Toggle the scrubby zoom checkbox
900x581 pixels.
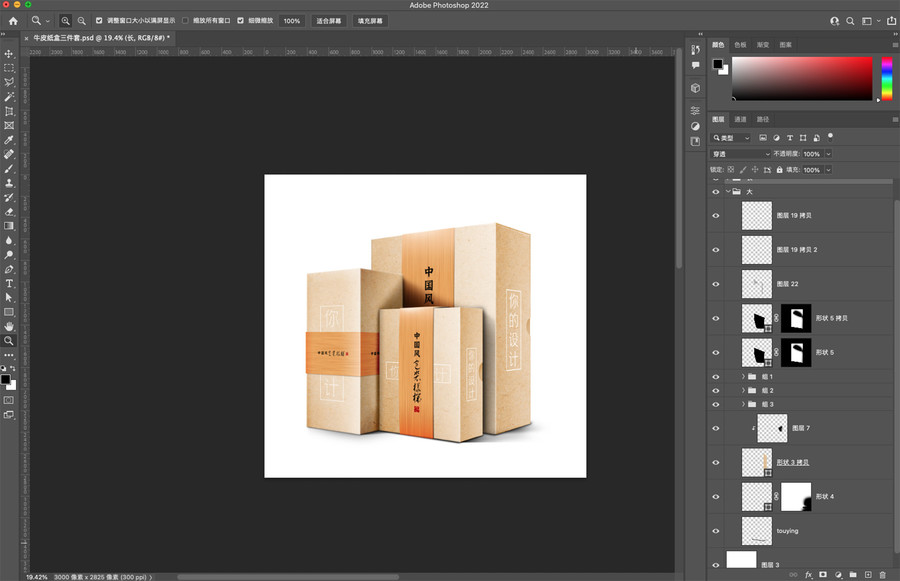(240, 21)
